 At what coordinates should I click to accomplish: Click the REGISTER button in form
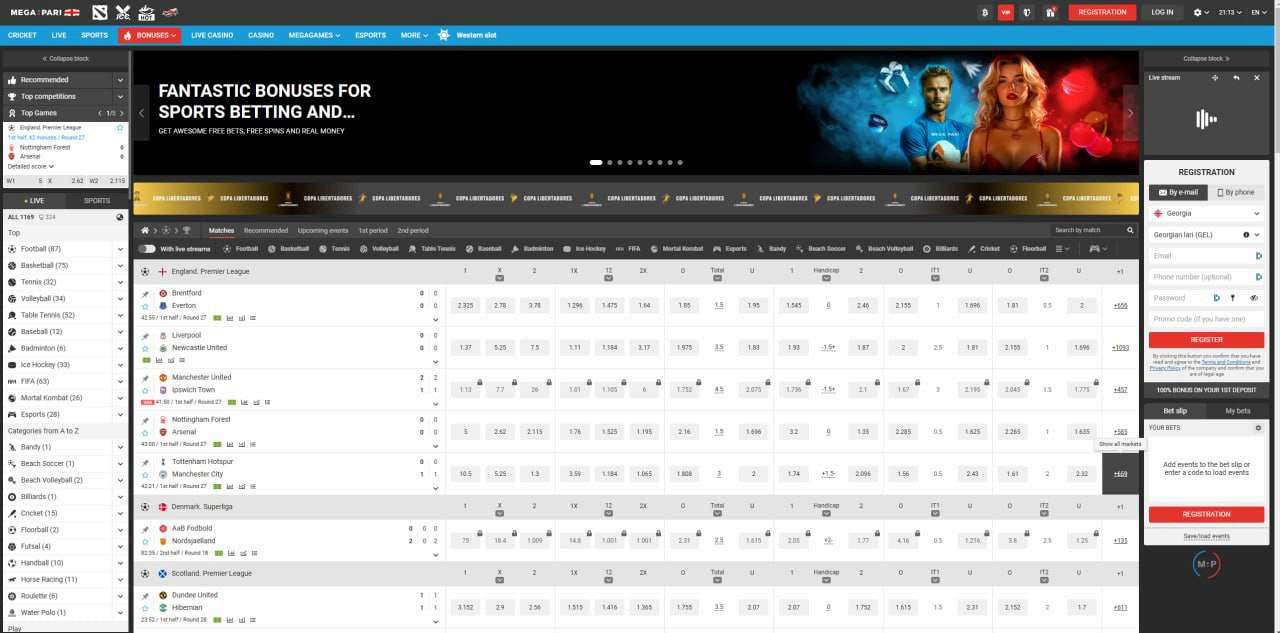[x=1206, y=340]
